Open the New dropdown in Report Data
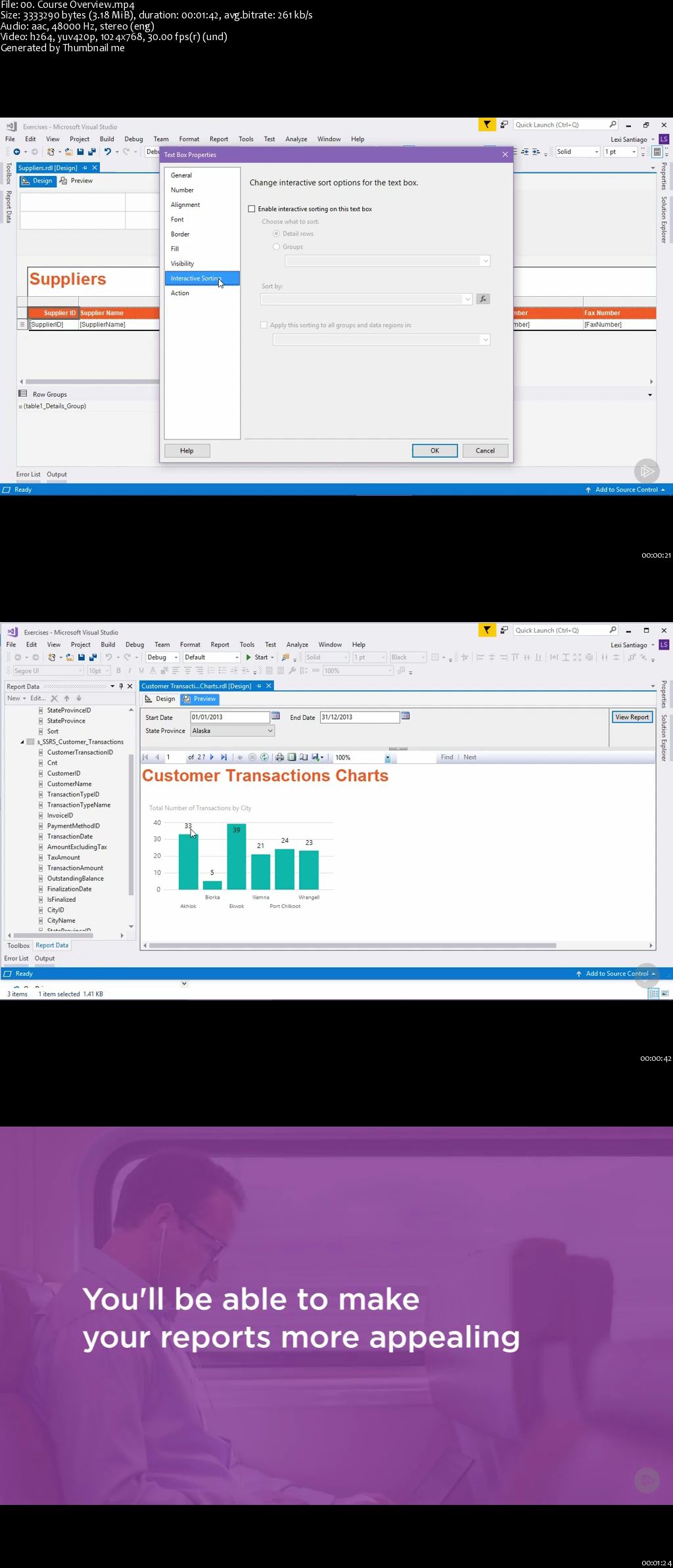Screen dimensions: 673x1568 pos(16,698)
